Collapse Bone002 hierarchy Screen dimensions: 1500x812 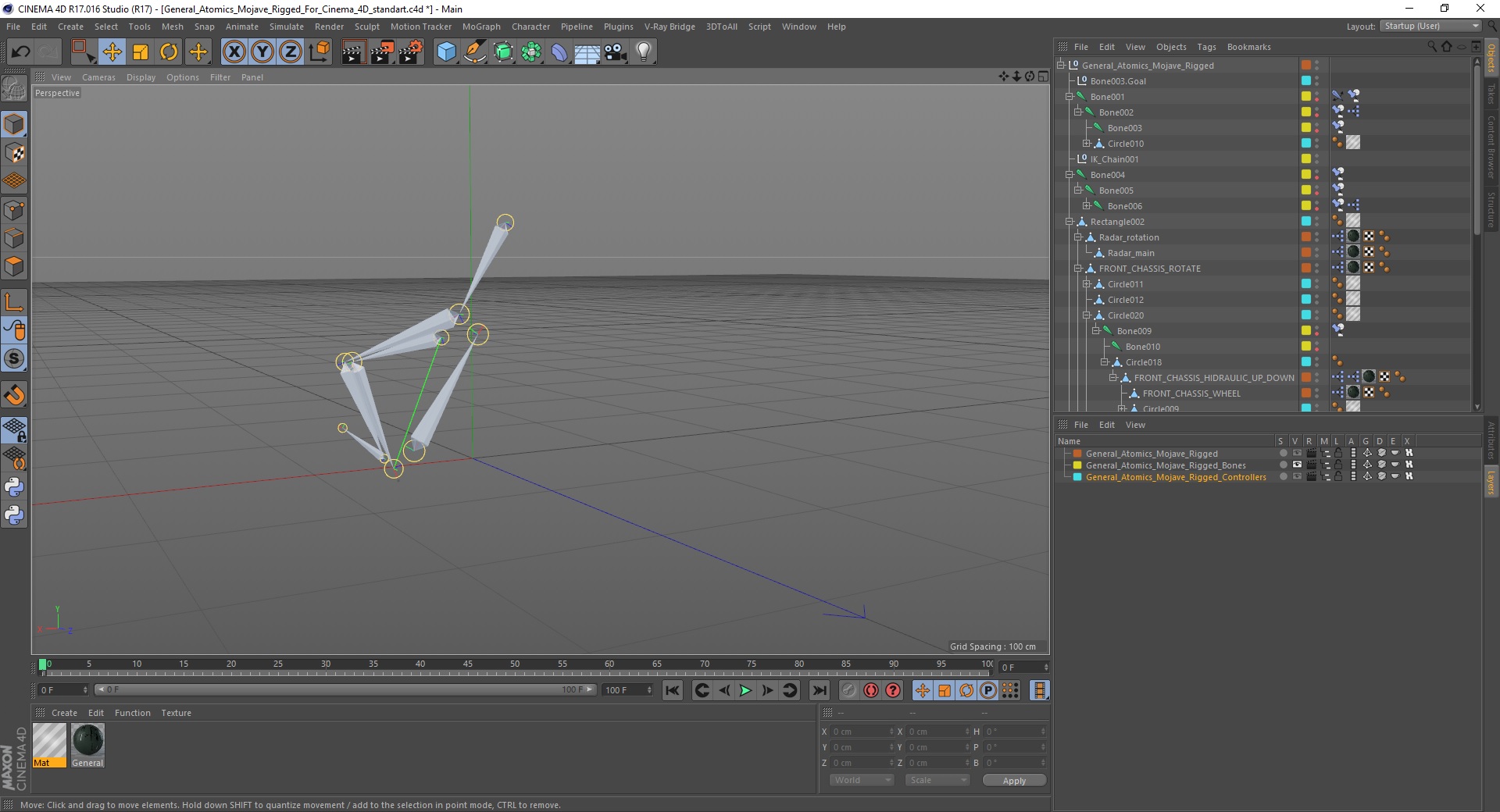coord(1078,112)
